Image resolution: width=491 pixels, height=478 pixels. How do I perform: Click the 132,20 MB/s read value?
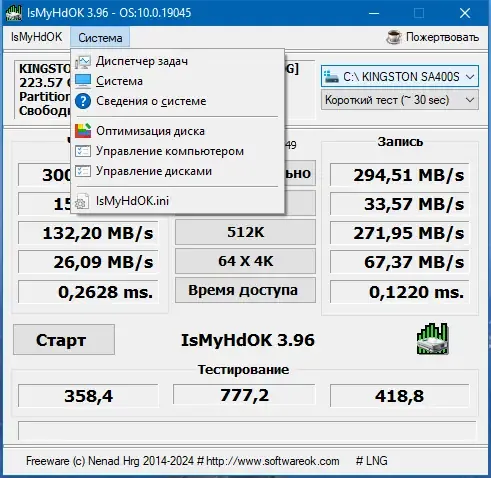(x=88, y=233)
